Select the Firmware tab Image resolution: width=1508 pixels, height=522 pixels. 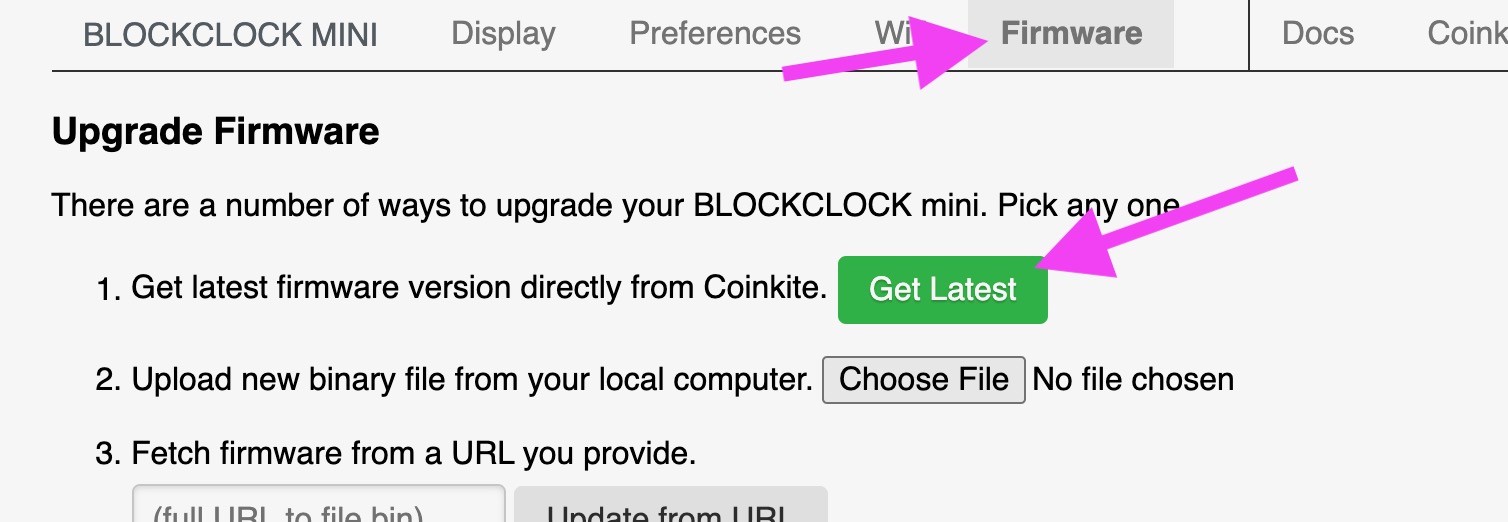click(1071, 34)
